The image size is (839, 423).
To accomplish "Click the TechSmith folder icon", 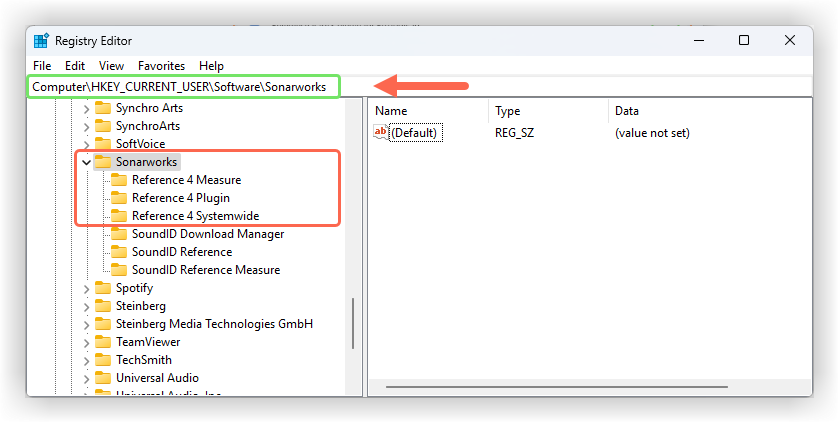I will 103,360.
